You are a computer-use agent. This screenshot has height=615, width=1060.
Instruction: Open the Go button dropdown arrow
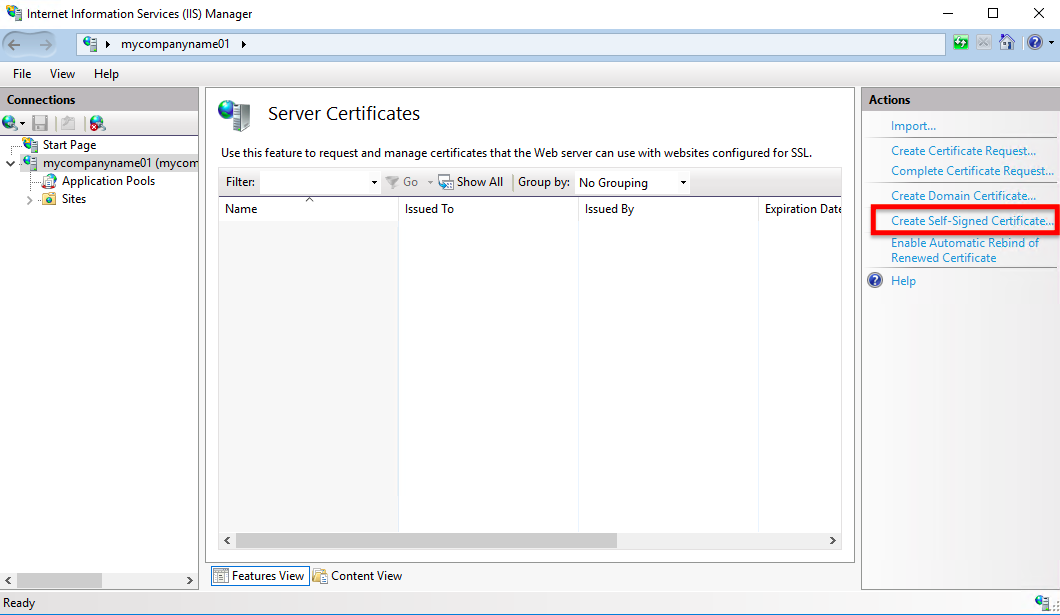[430, 182]
